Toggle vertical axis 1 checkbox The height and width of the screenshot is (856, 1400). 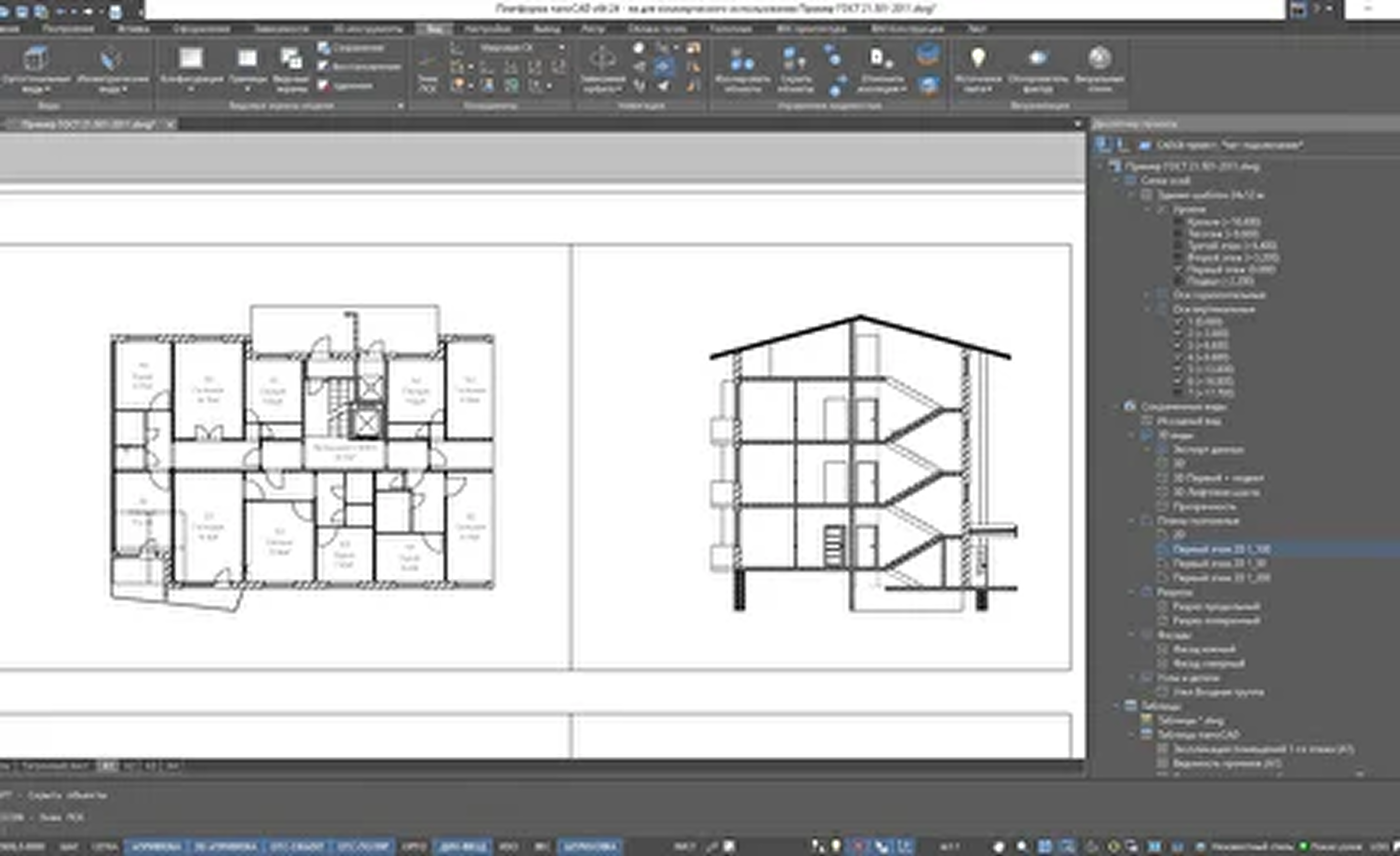click(1179, 322)
